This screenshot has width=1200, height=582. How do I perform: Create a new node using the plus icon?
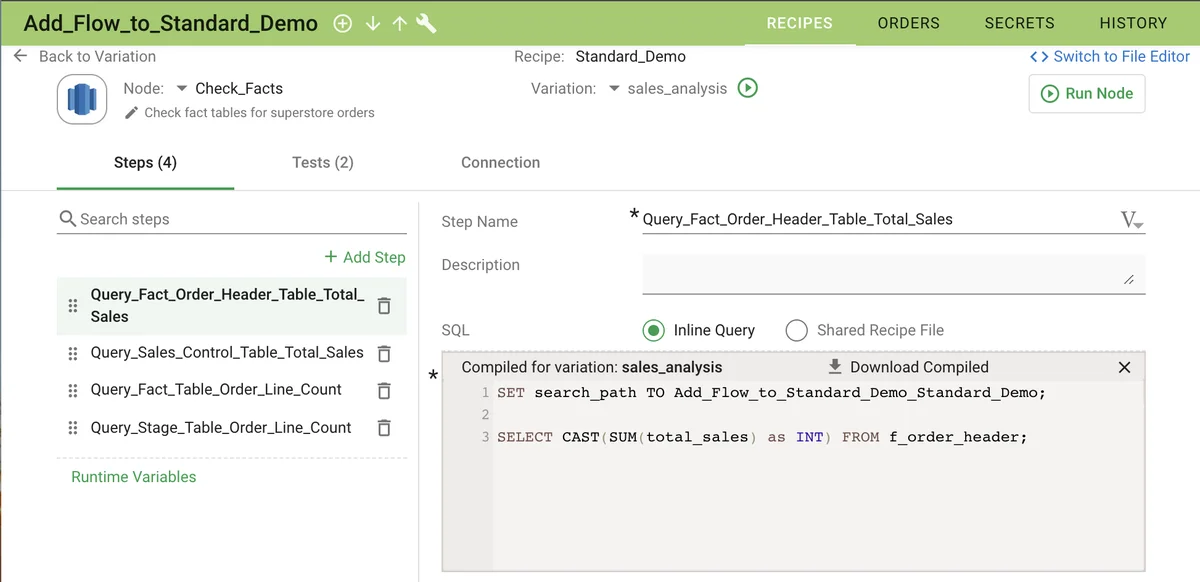342,22
